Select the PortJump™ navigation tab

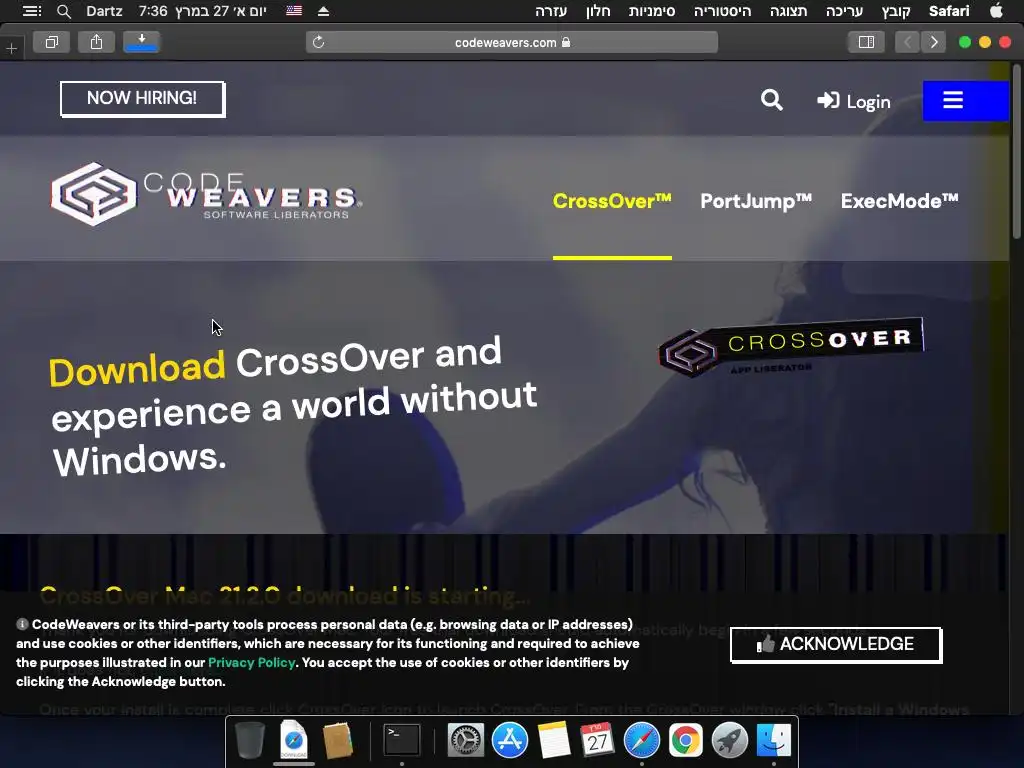[x=756, y=201]
